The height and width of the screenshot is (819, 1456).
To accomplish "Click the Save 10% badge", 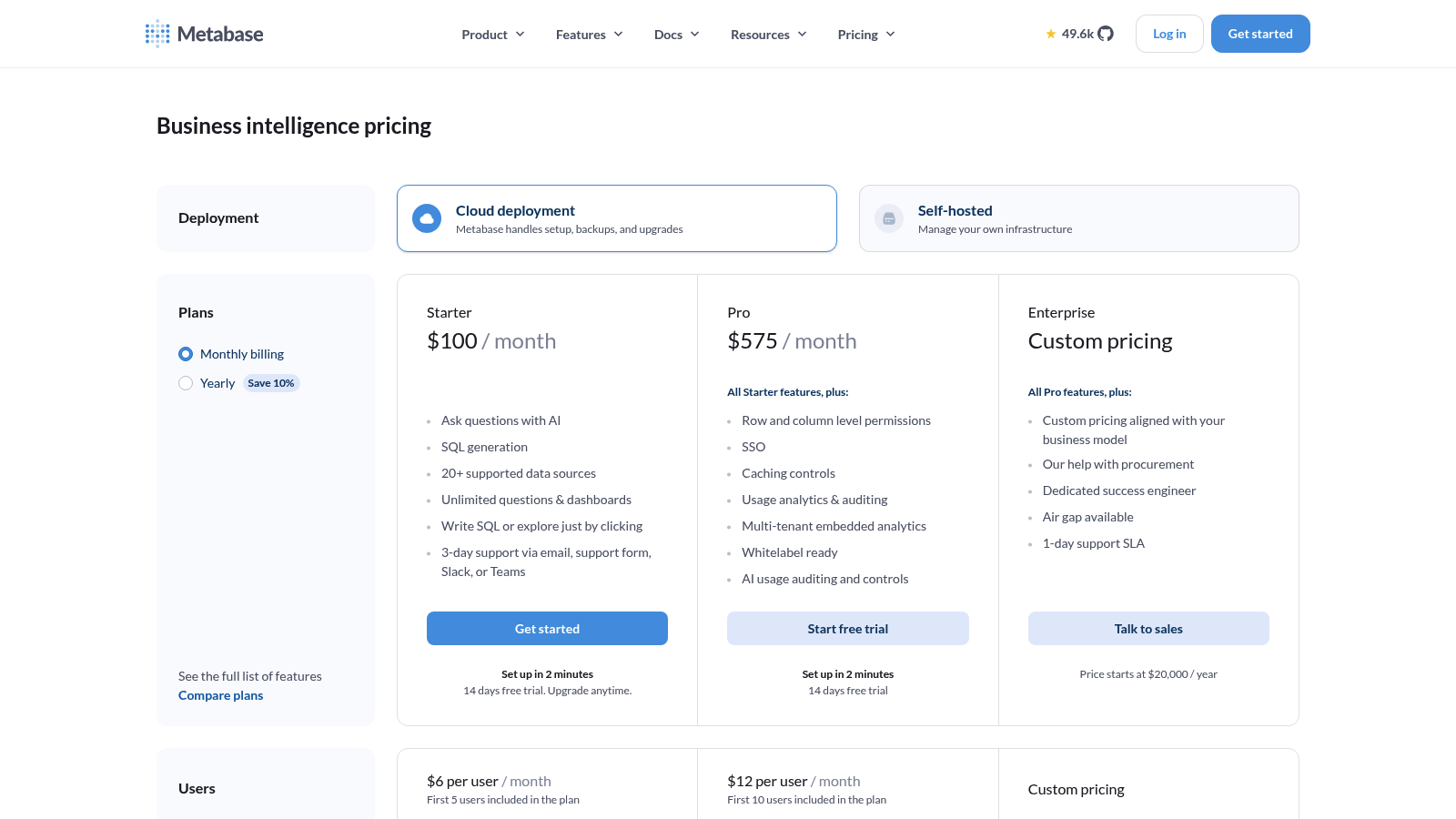I will coord(271,383).
